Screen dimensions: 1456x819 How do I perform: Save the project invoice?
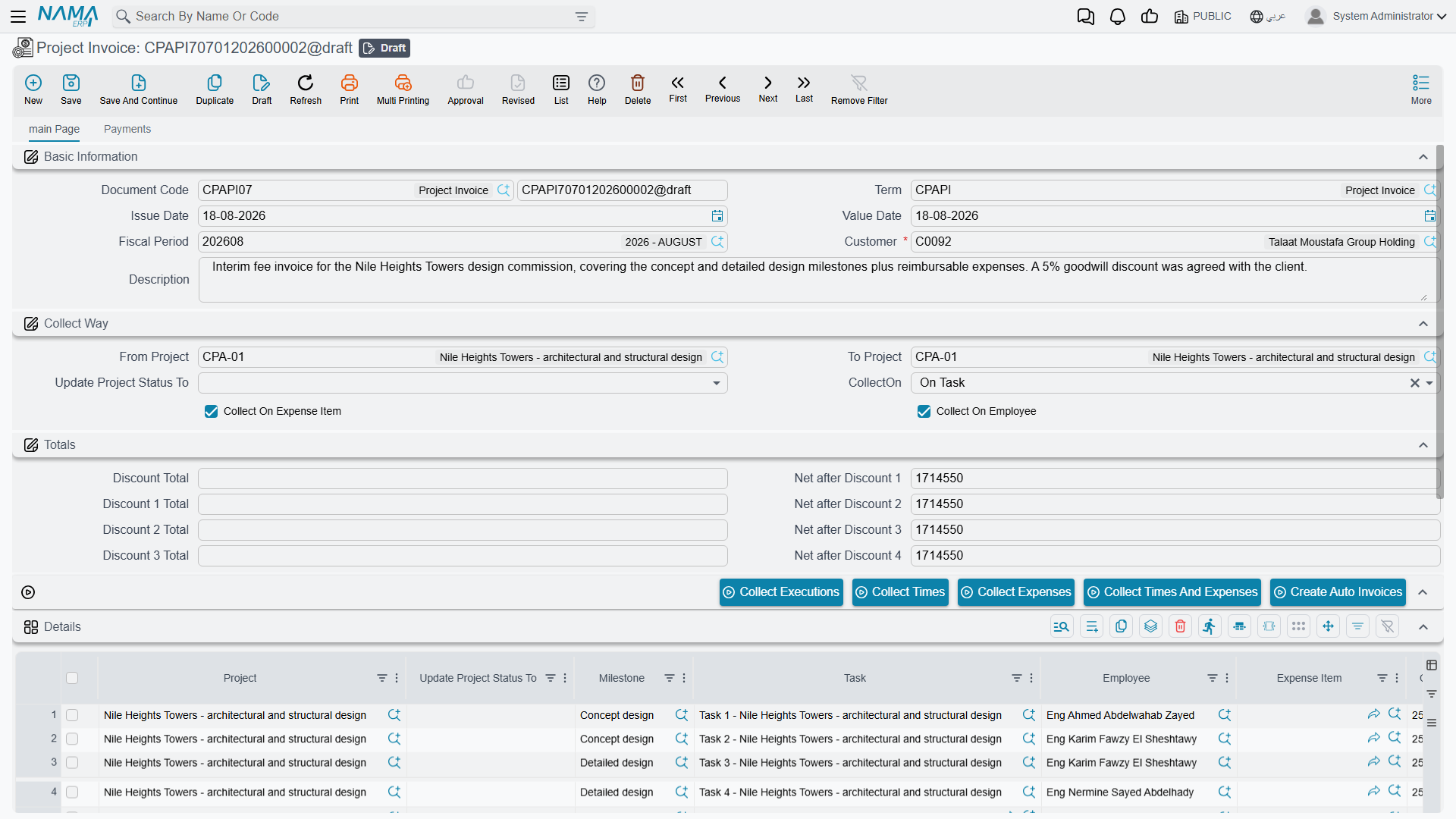[71, 89]
